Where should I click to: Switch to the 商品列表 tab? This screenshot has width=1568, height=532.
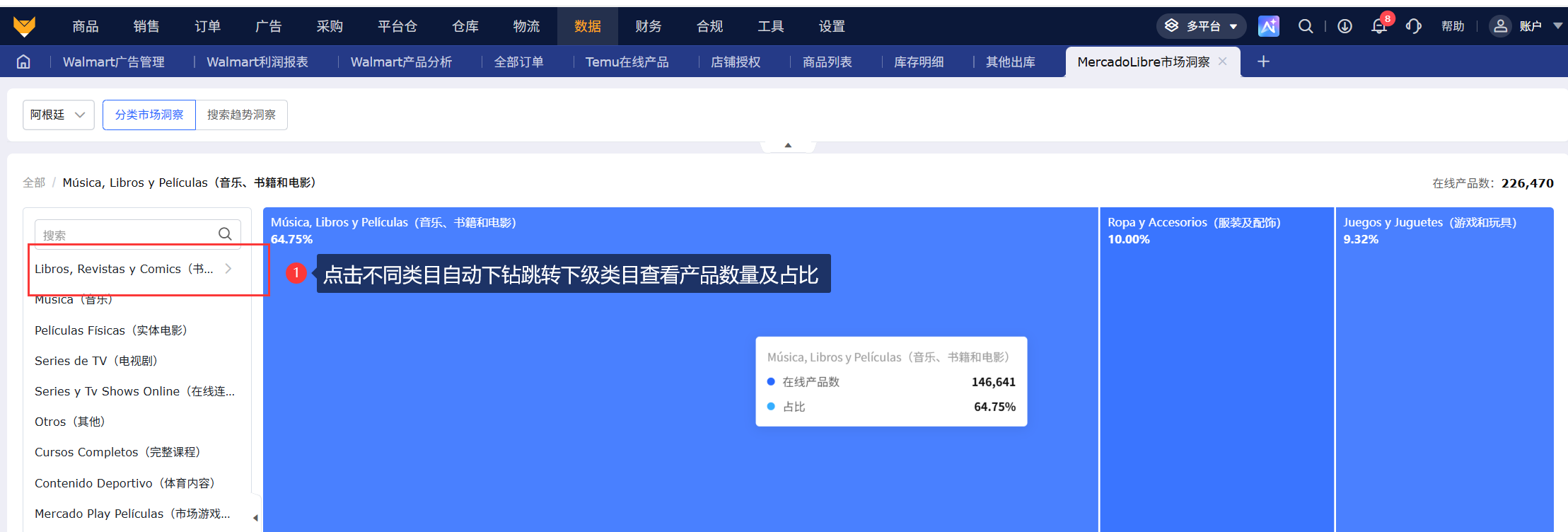(827, 62)
